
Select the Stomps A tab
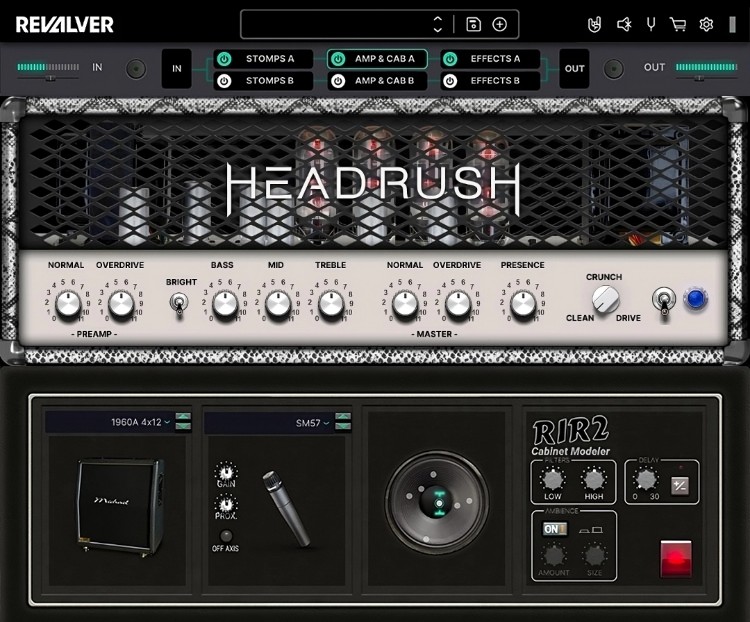263,59
